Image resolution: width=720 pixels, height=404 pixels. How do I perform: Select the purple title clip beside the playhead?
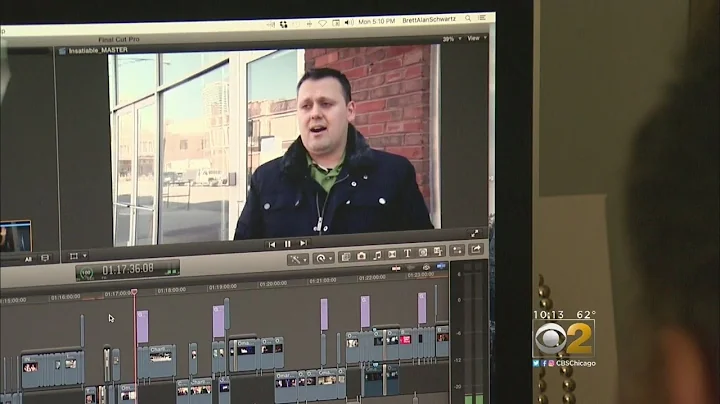pos(142,327)
